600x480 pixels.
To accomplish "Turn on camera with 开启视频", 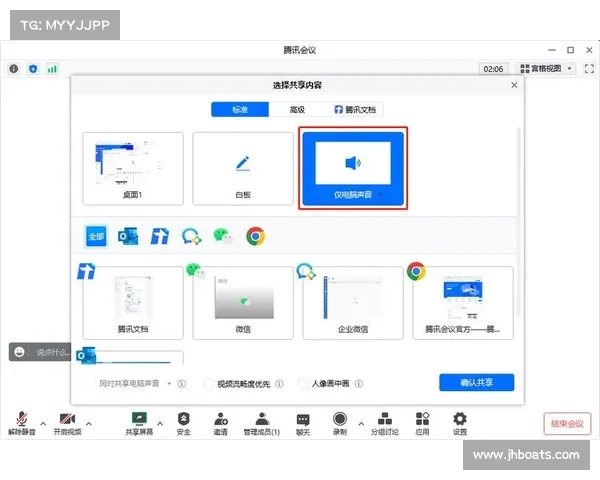I will tap(67, 423).
